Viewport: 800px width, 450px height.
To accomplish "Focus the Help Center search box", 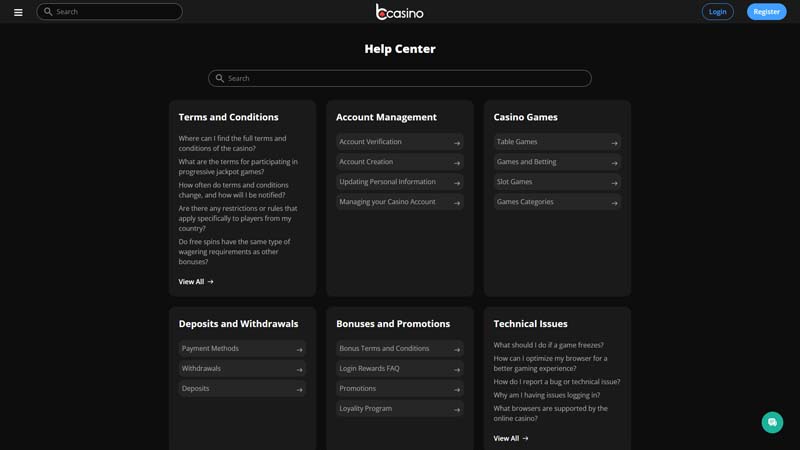I will pos(399,78).
